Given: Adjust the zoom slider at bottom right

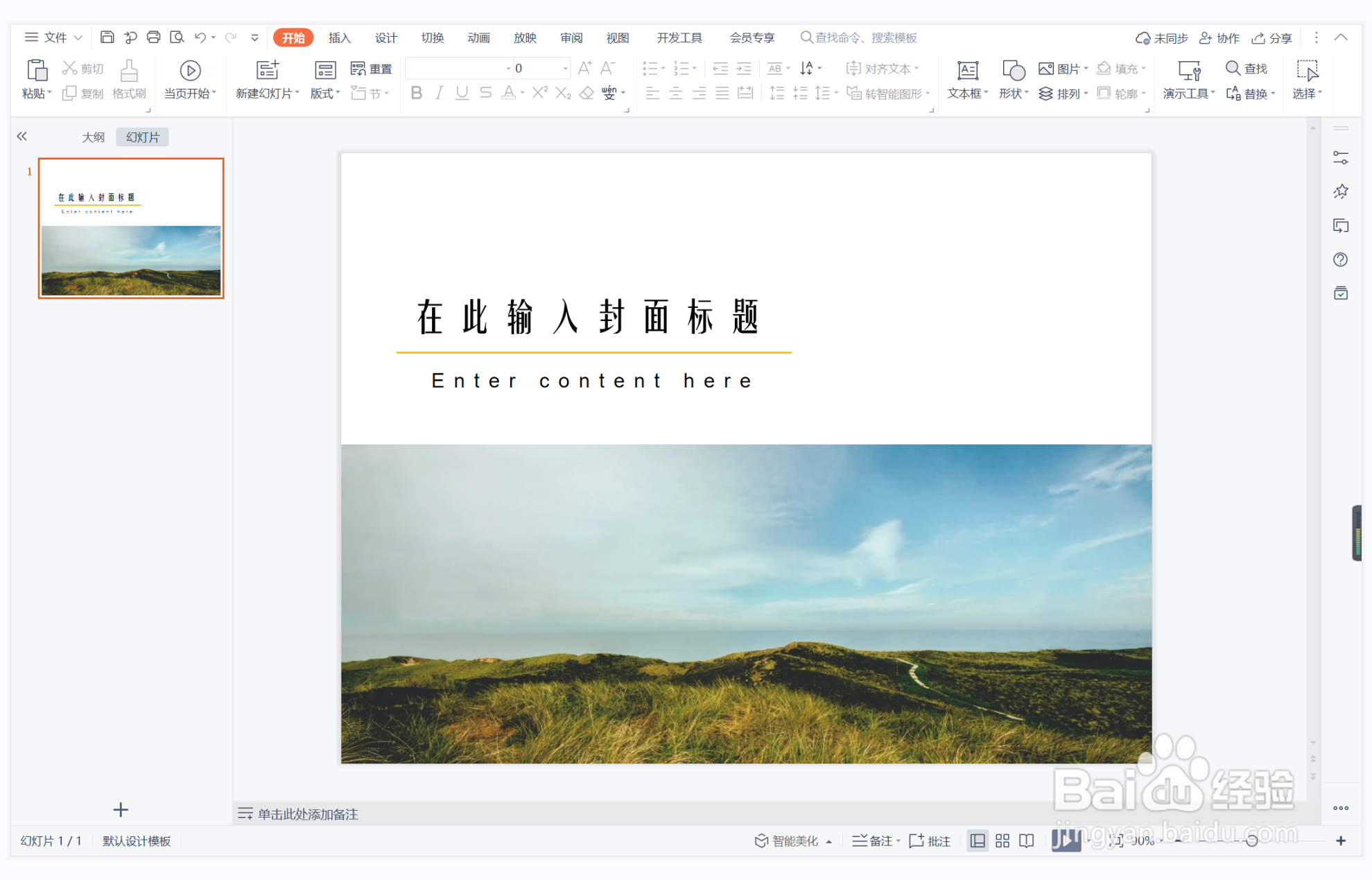Looking at the screenshot, I should pos(1252,841).
